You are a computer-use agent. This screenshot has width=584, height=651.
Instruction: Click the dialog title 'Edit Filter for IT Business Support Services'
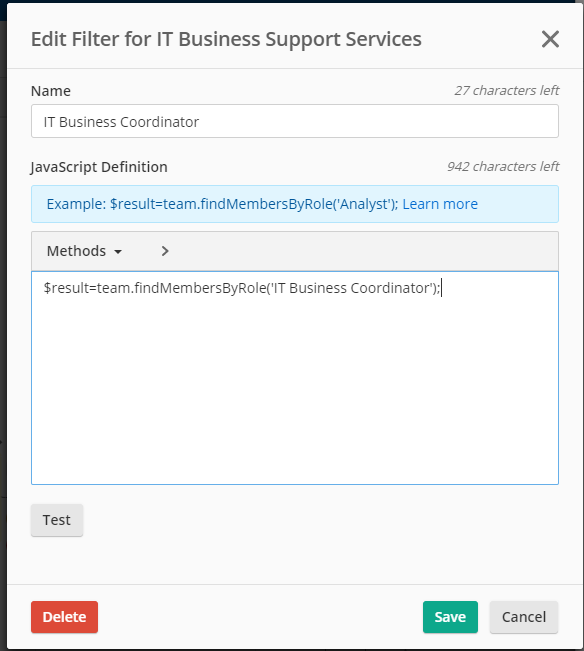(226, 39)
